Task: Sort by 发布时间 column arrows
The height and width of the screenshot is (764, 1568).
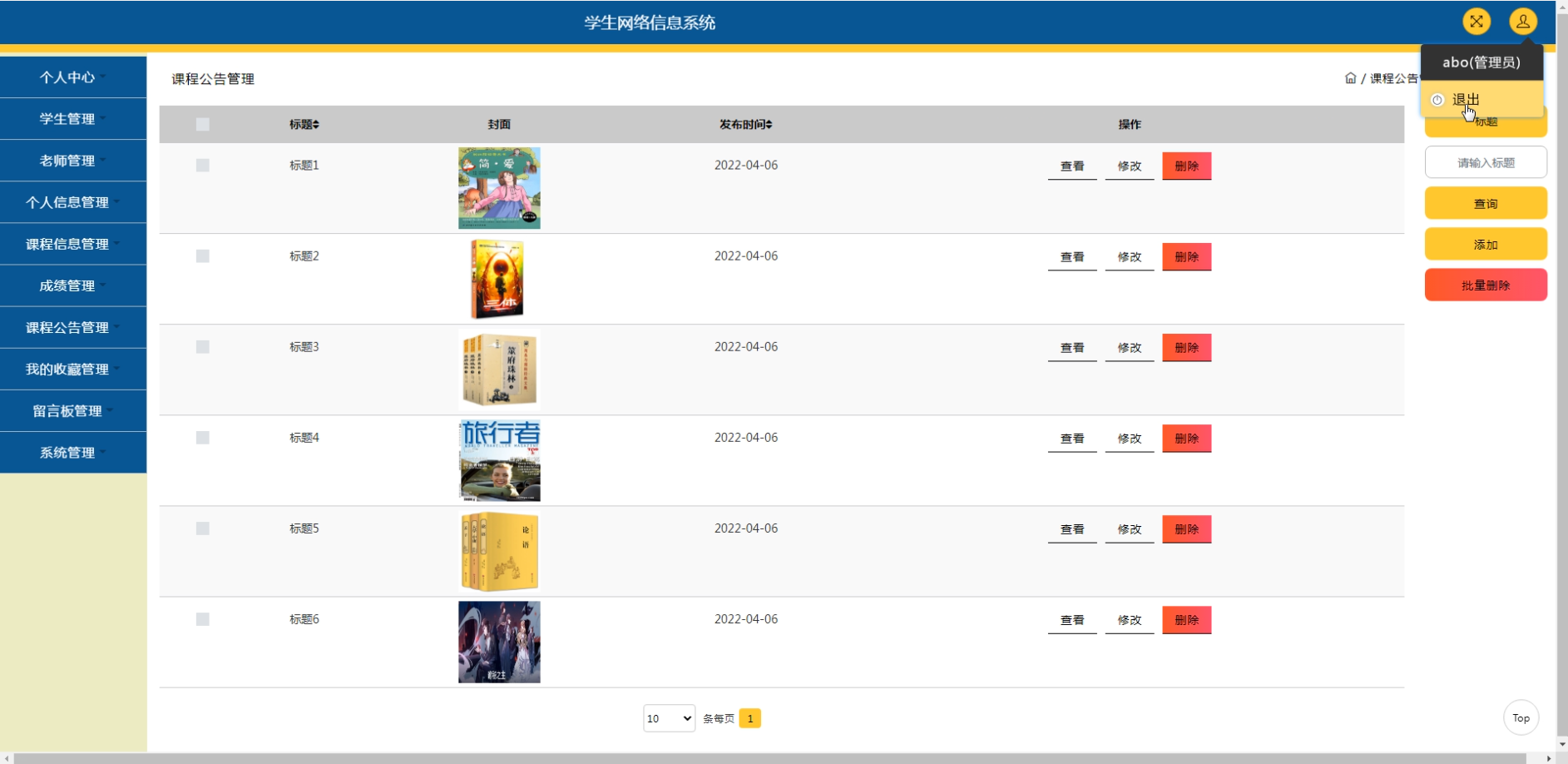Action: point(769,124)
